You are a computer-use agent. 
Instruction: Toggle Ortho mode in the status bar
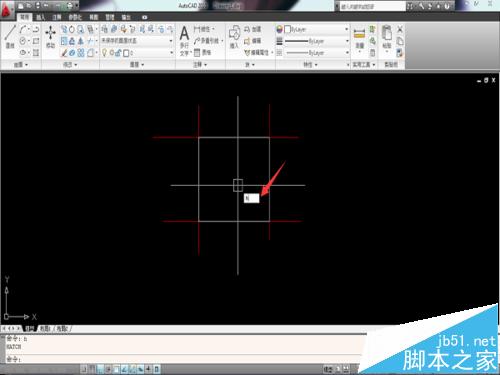click(100, 369)
